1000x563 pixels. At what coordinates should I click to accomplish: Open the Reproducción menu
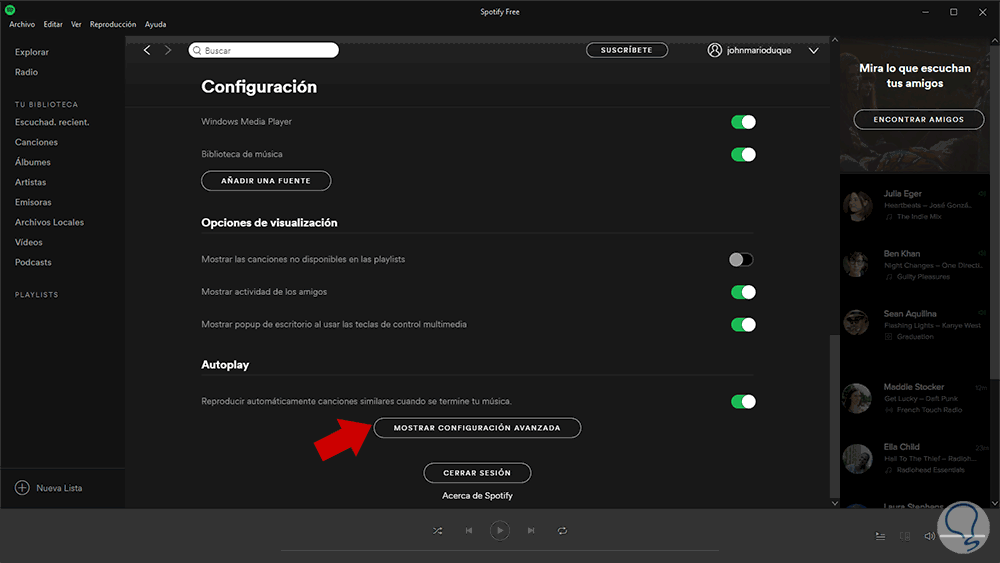(113, 24)
